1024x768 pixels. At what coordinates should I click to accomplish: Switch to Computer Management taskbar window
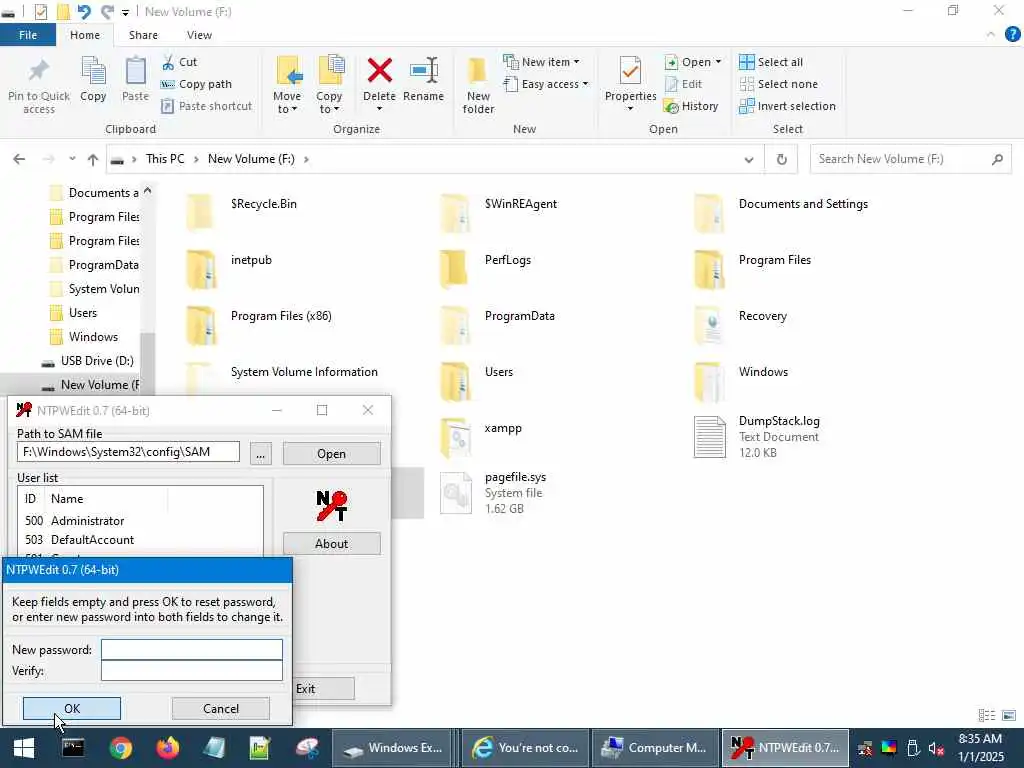pyautogui.click(x=654, y=748)
